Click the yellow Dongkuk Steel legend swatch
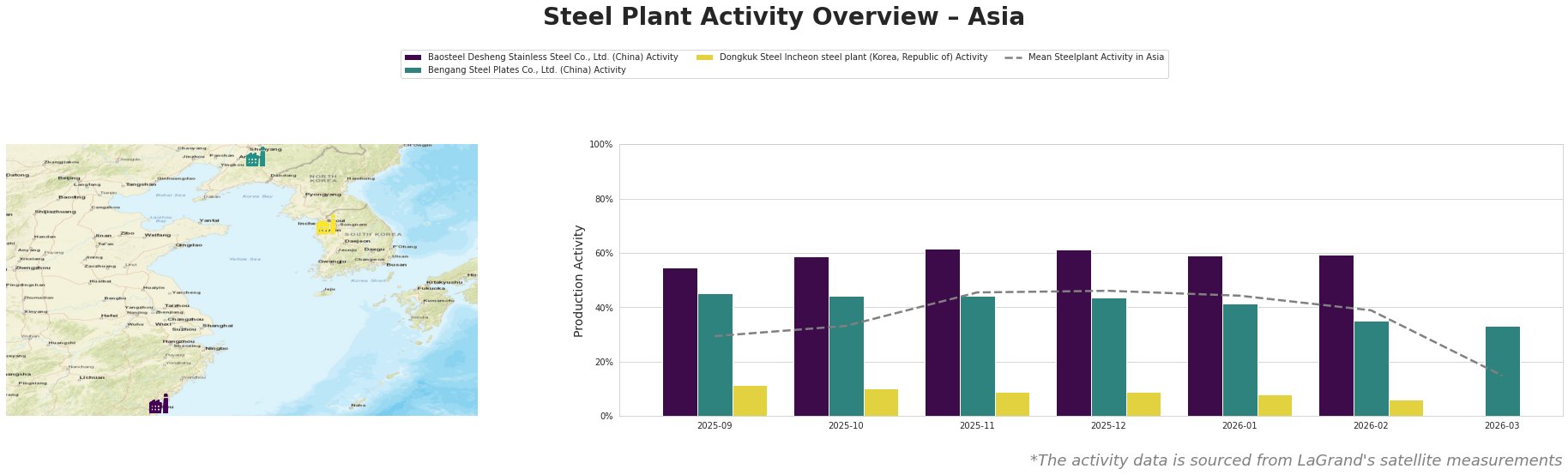1568x475 pixels. [x=704, y=57]
